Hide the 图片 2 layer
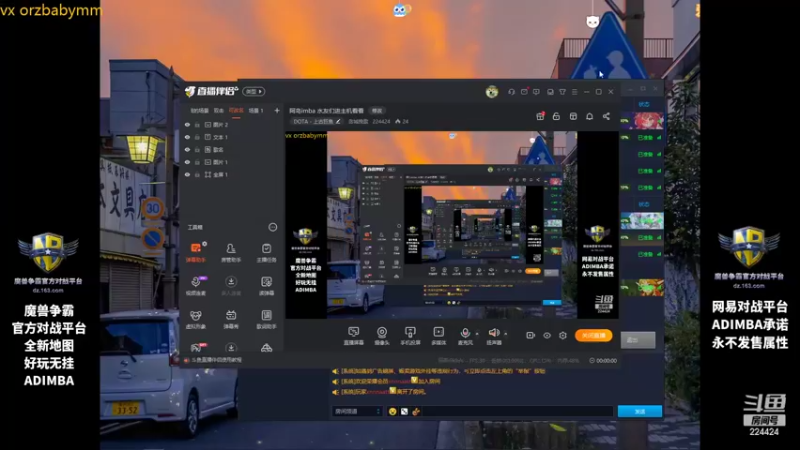The height and width of the screenshot is (450, 800). click(187, 124)
